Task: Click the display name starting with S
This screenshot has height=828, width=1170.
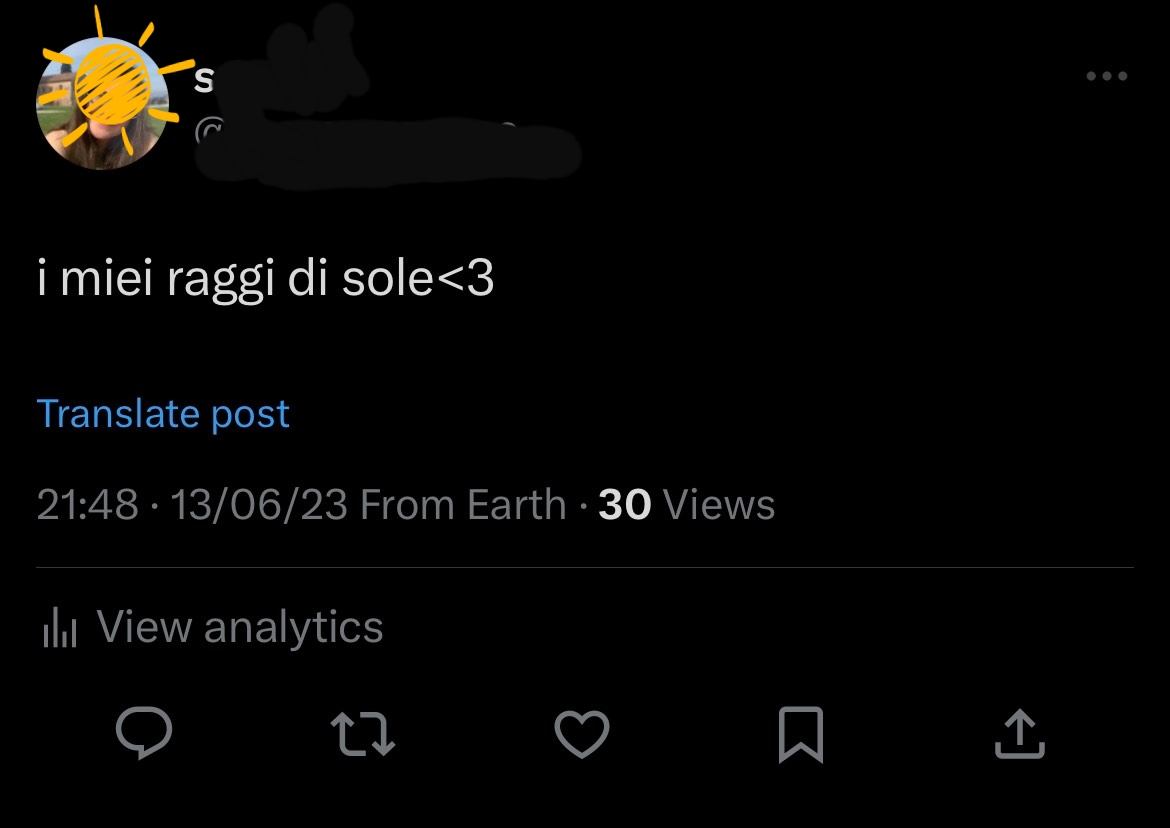Action: (x=203, y=80)
